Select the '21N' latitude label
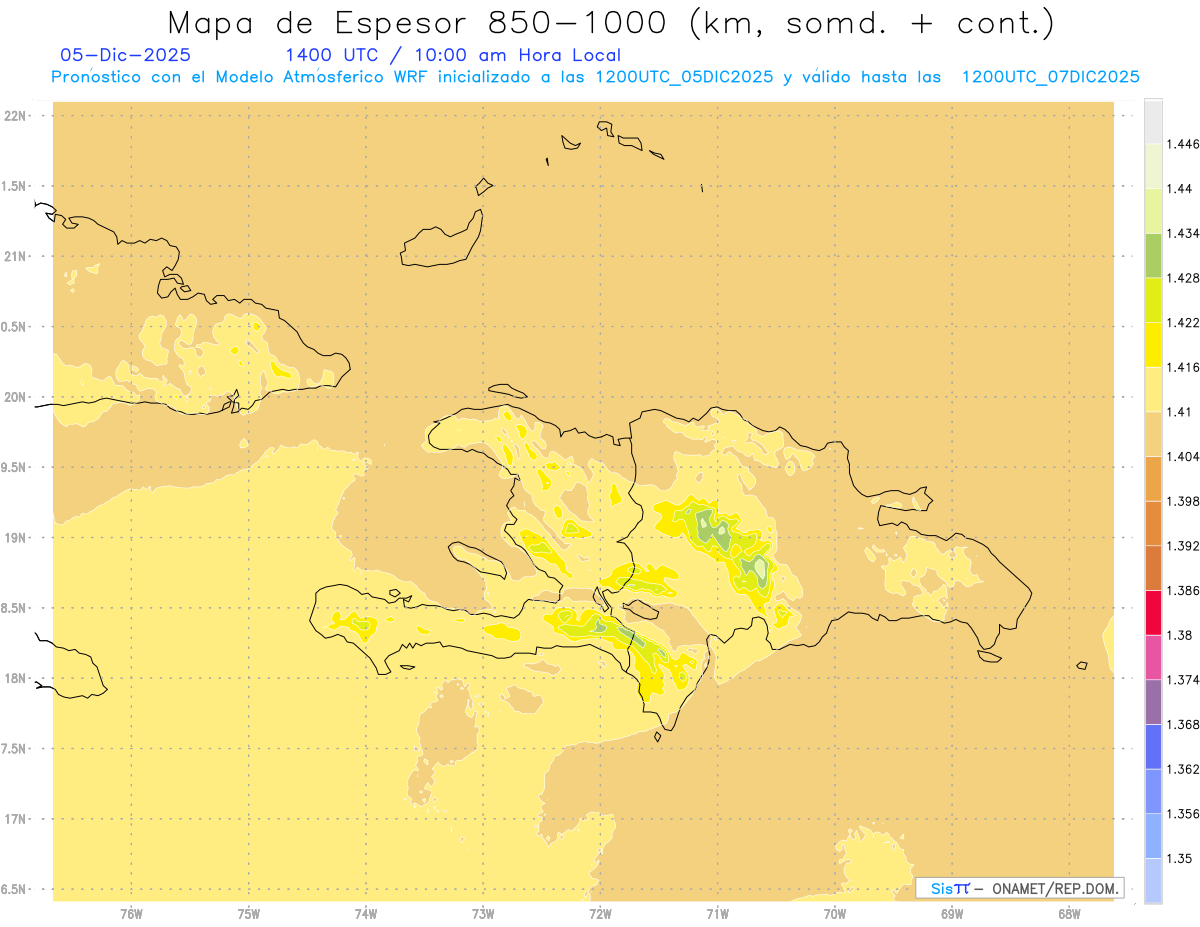 click(16, 256)
